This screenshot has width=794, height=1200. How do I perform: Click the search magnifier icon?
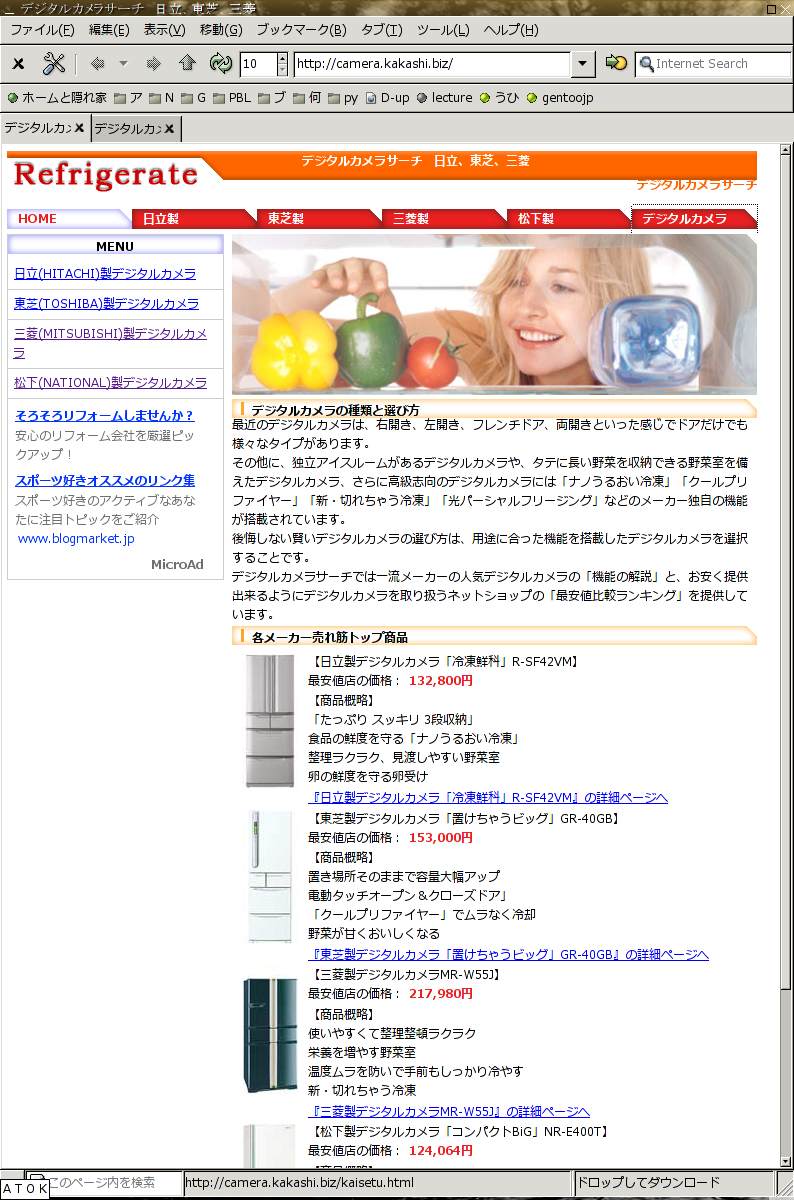pyautogui.click(x=647, y=64)
